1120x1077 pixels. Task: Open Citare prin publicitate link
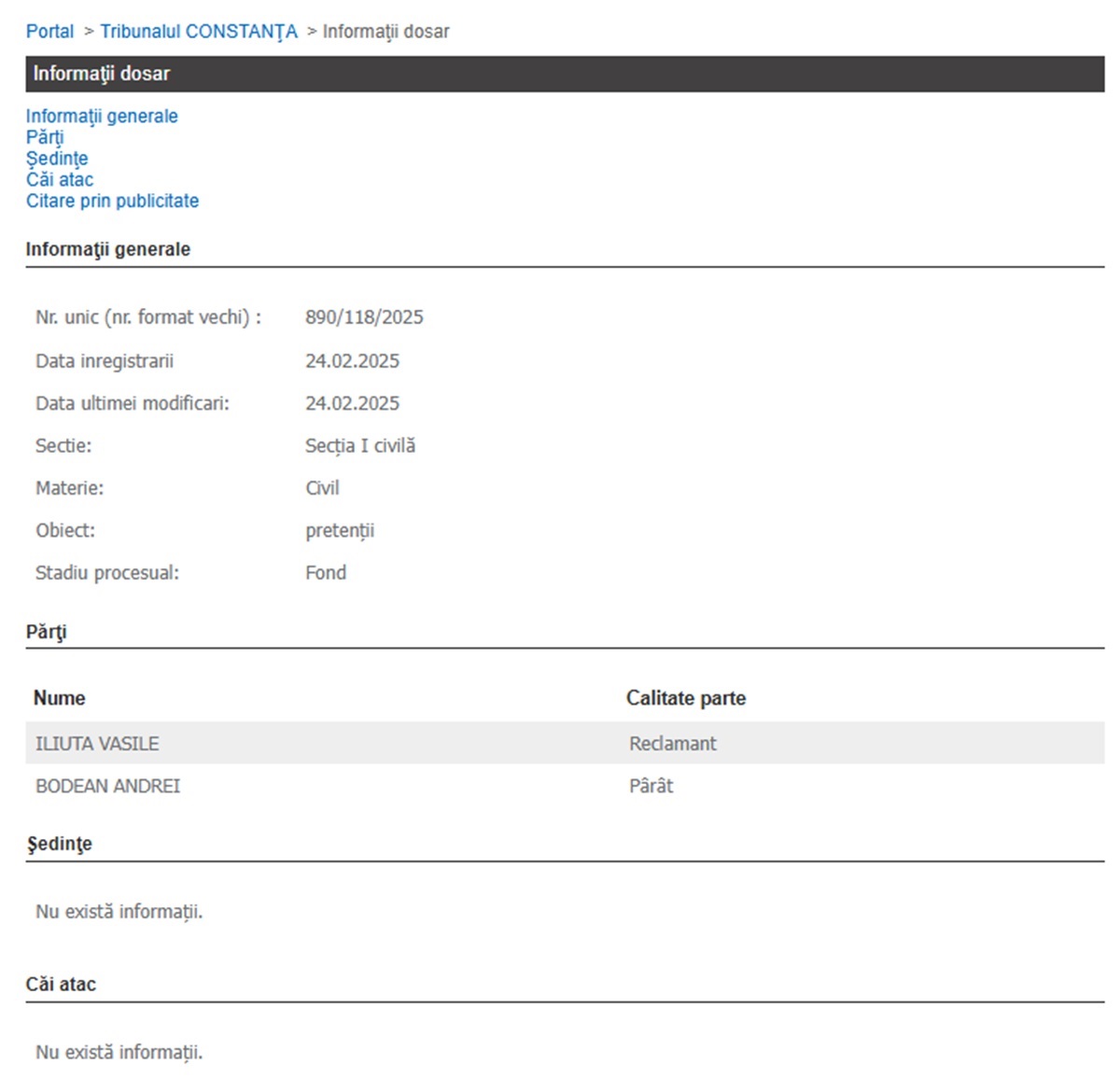(x=112, y=201)
